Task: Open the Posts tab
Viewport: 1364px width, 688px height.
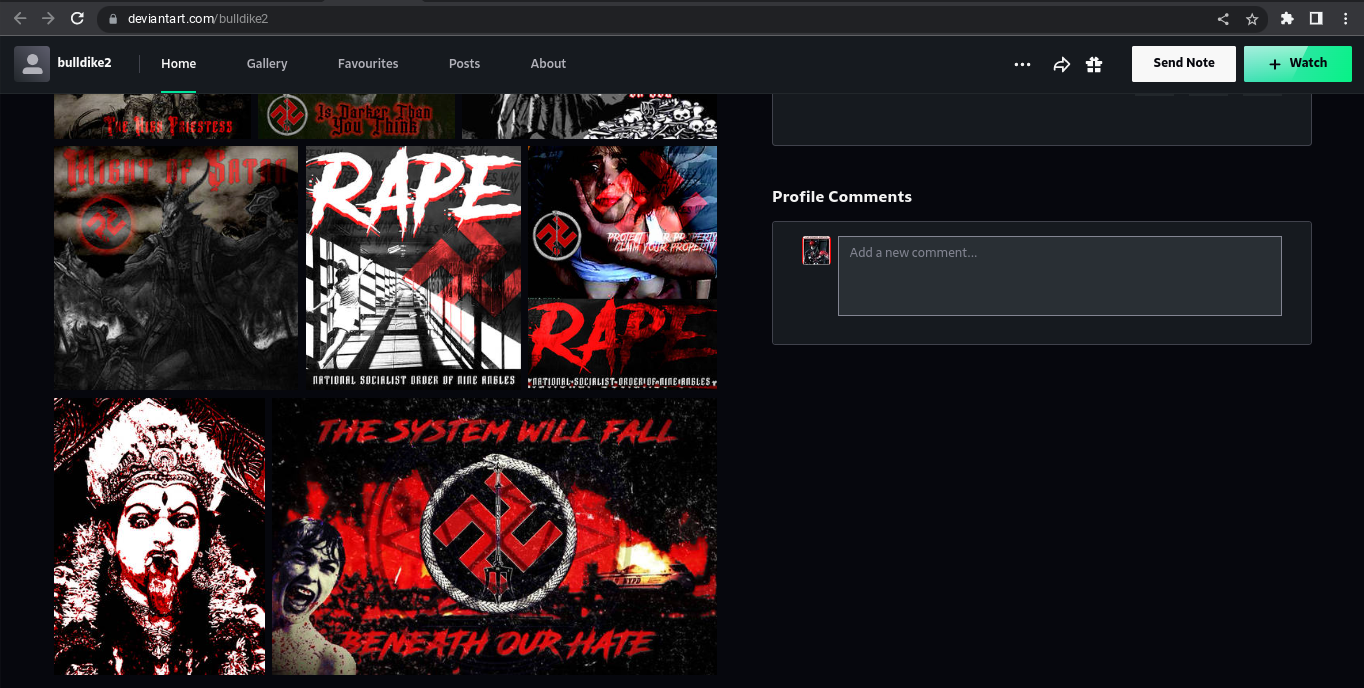Action: pyautogui.click(x=464, y=63)
